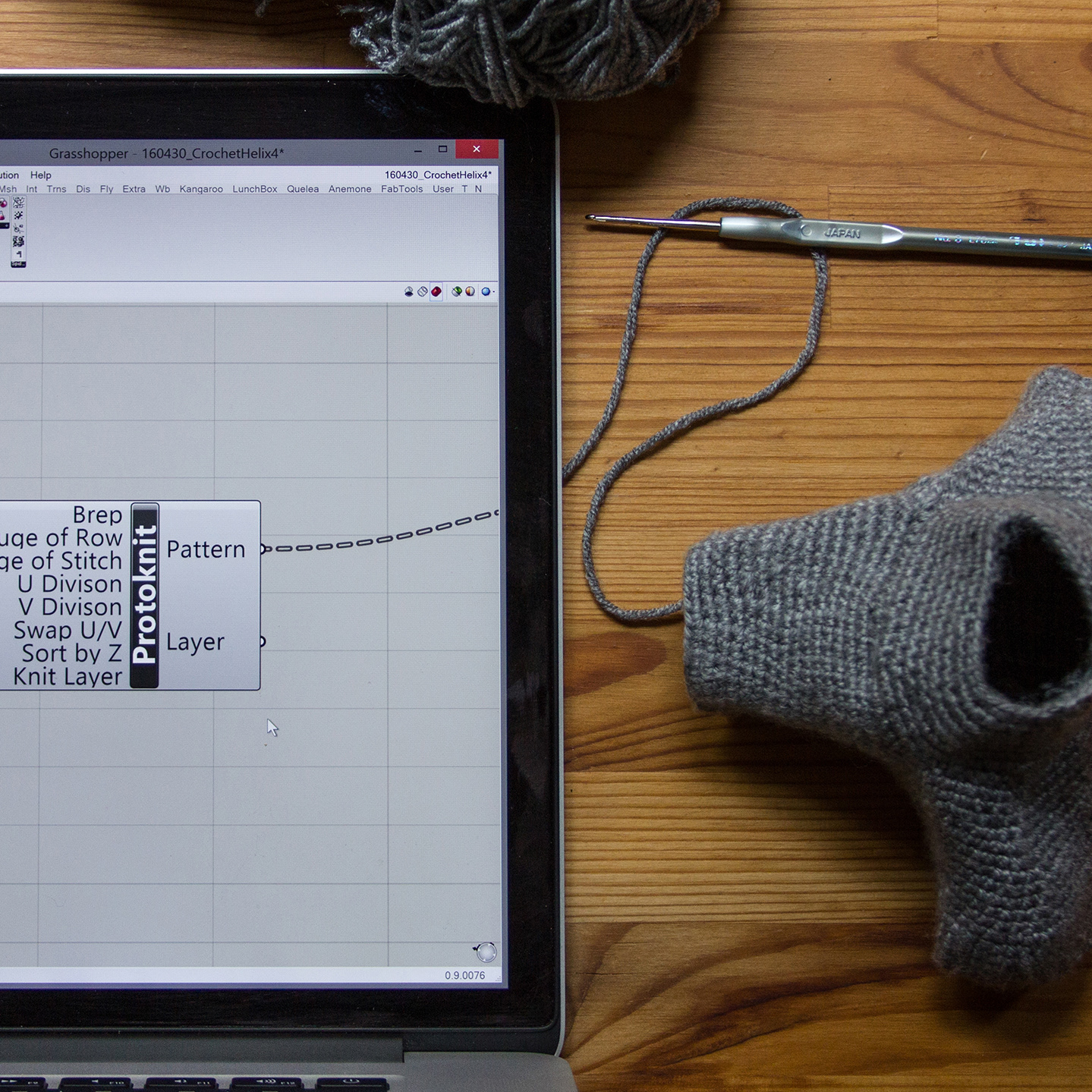Click the Pattern output label
The height and width of the screenshot is (1092, 1092).
[206, 549]
